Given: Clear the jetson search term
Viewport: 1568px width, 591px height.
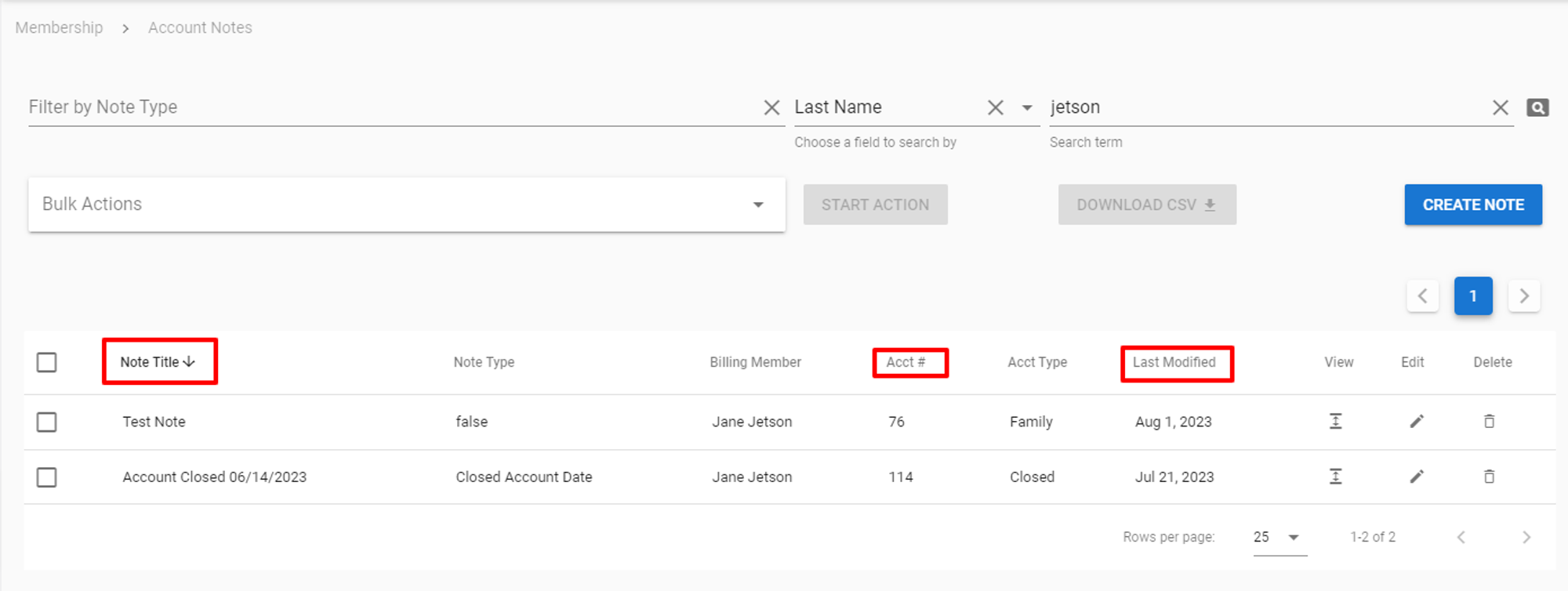Looking at the screenshot, I should coord(1500,107).
